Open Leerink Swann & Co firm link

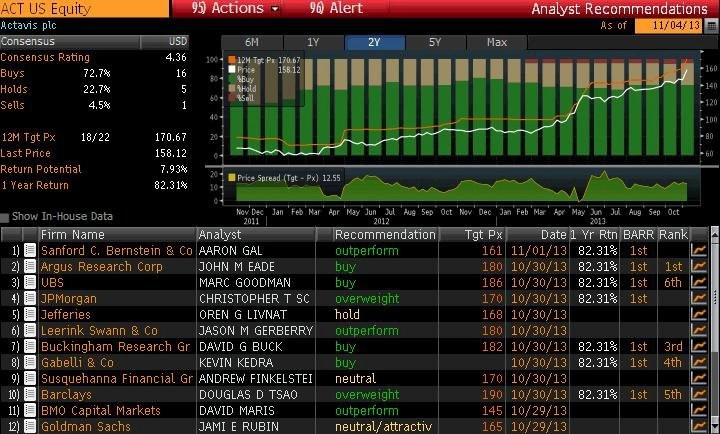point(99,331)
